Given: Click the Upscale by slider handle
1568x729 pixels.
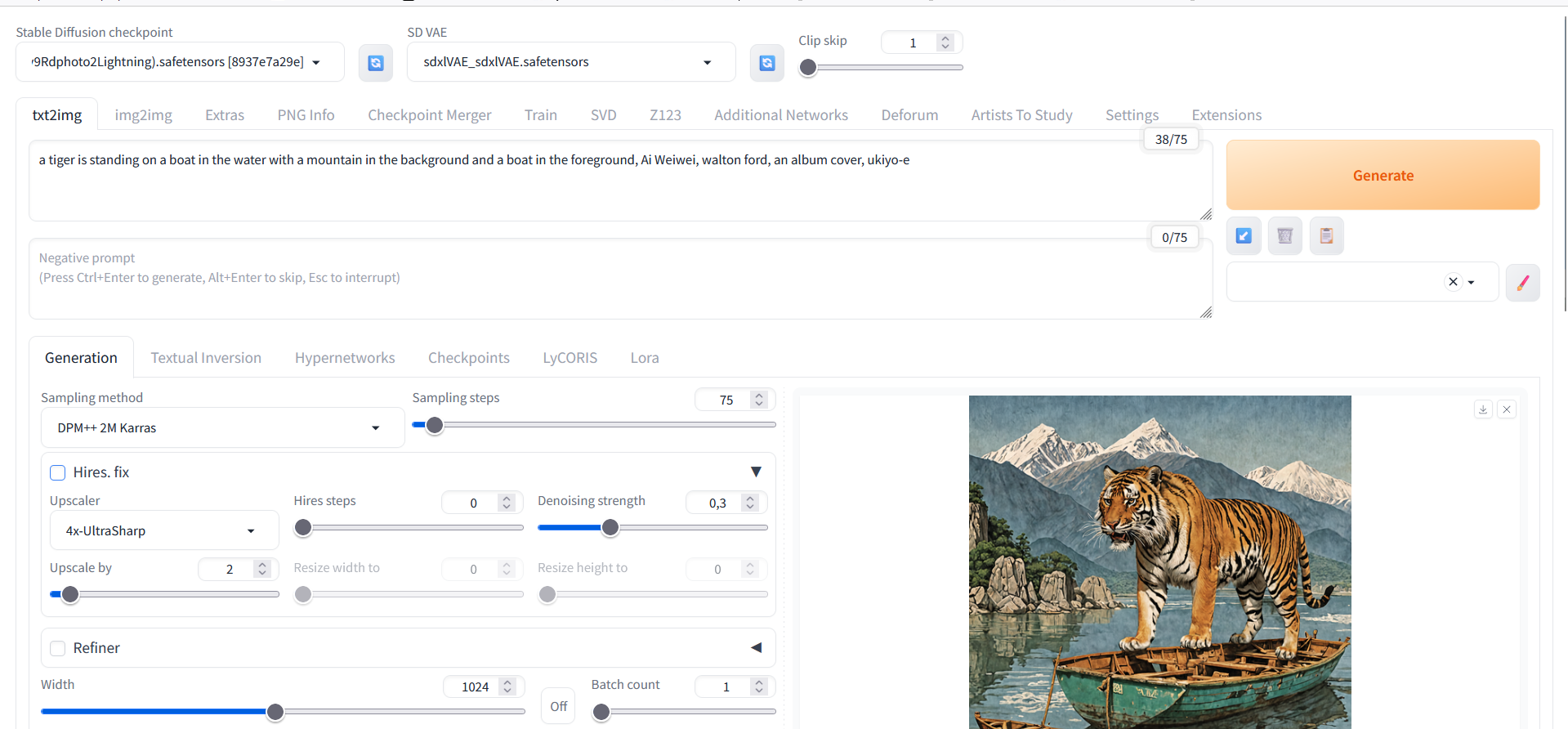Looking at the screenshot, I should click(71, 595).
